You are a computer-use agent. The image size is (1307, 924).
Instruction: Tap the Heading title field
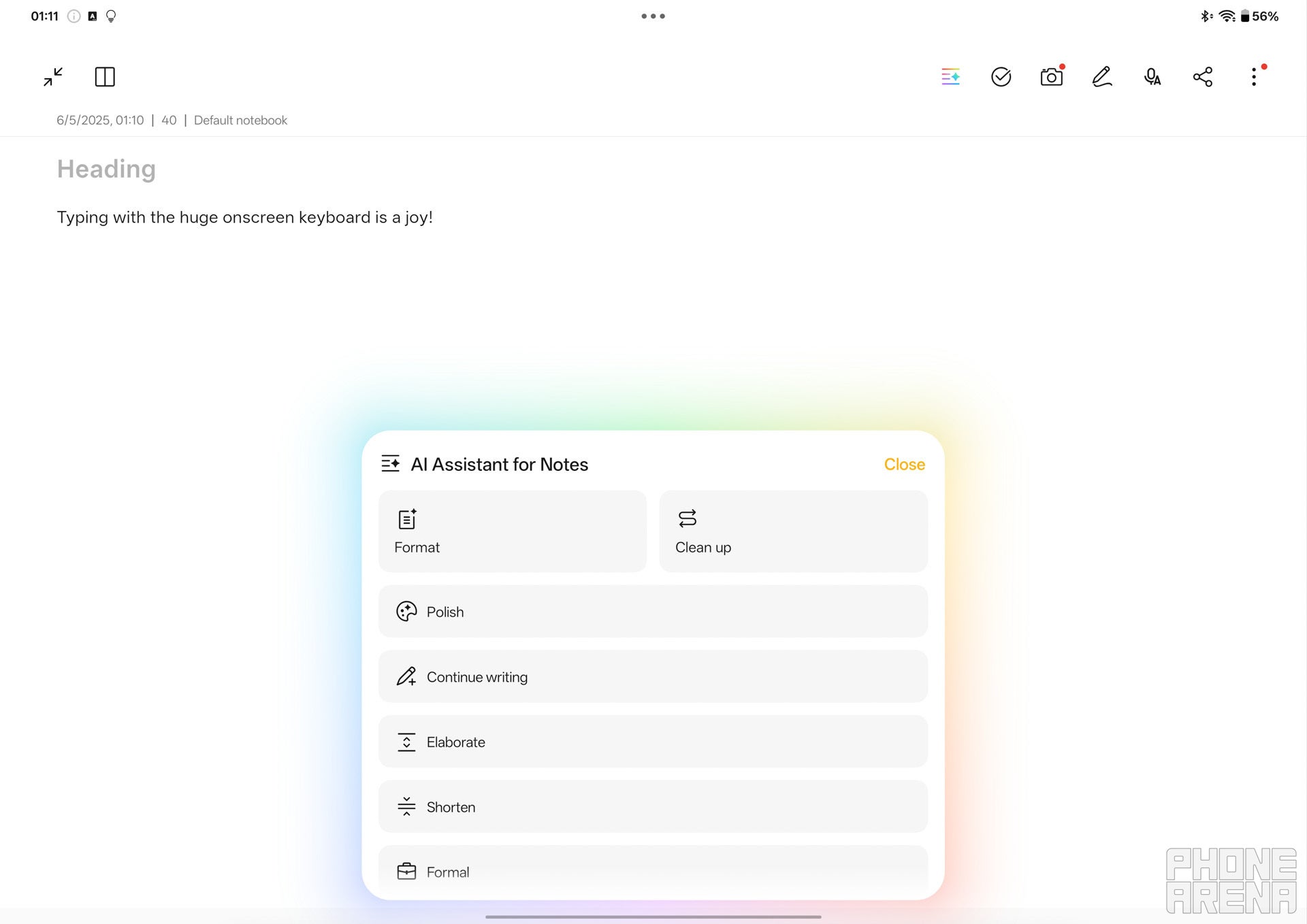coord(107,169)
